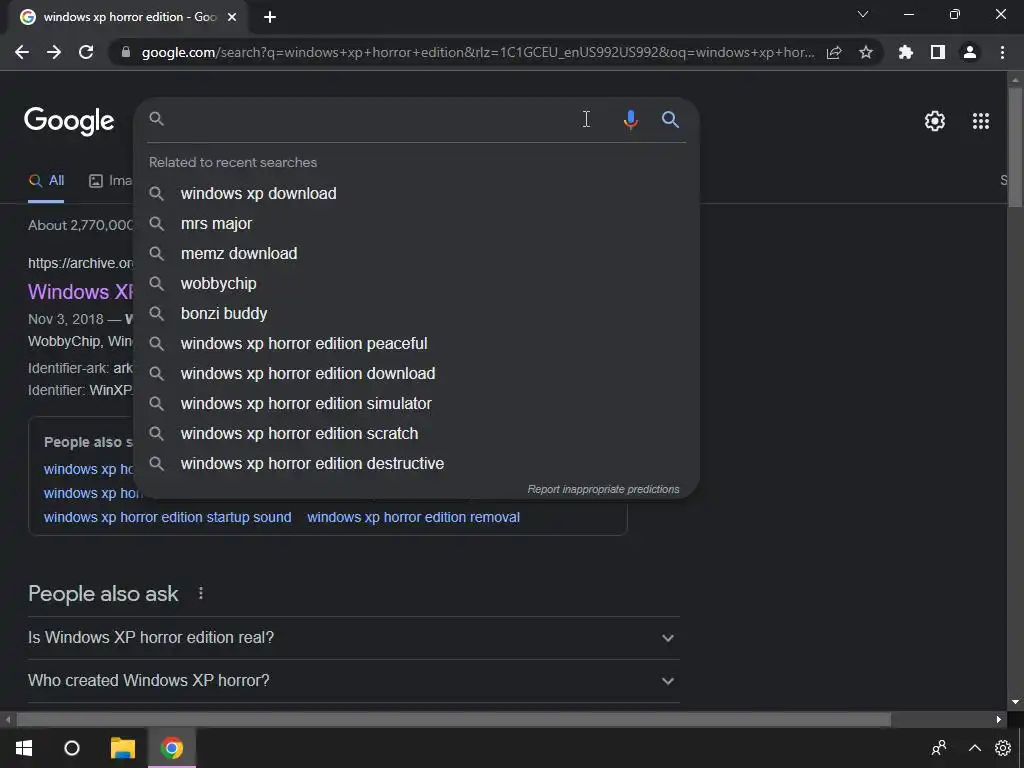Go back to the previous page
This screenshot has height=768, width=1024.
point(22,52)
